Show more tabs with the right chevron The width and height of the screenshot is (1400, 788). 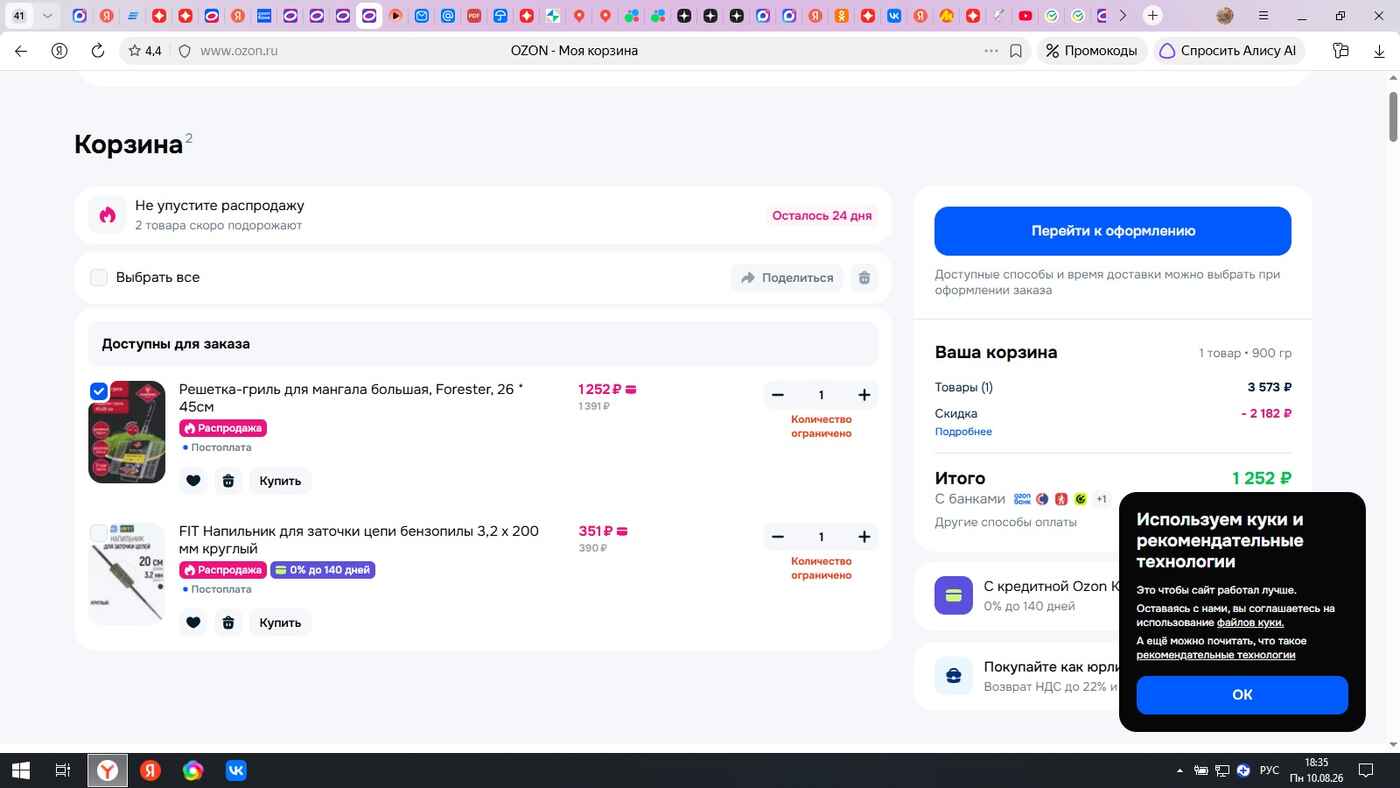[x=1123, y=16]
